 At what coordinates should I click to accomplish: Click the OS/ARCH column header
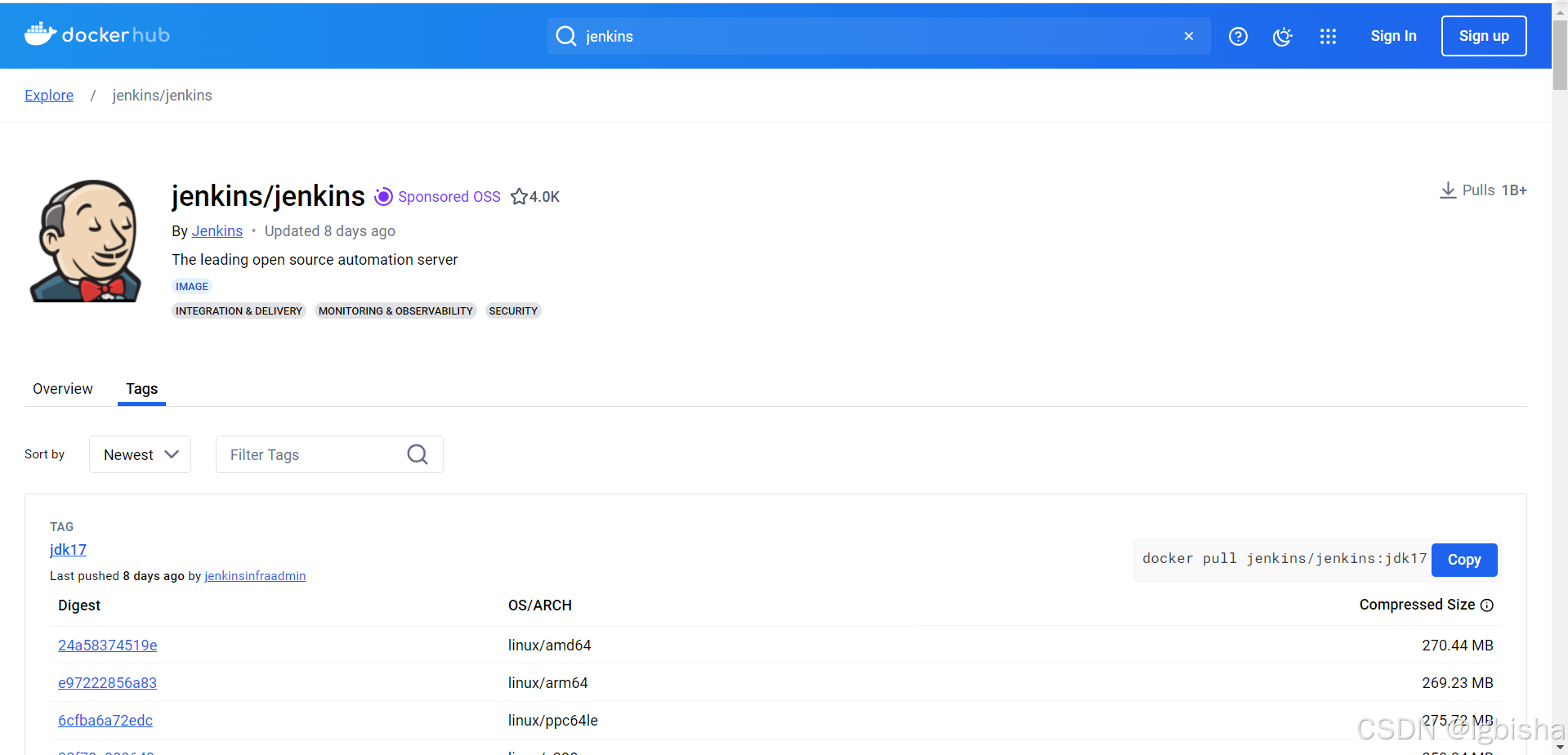540,605
